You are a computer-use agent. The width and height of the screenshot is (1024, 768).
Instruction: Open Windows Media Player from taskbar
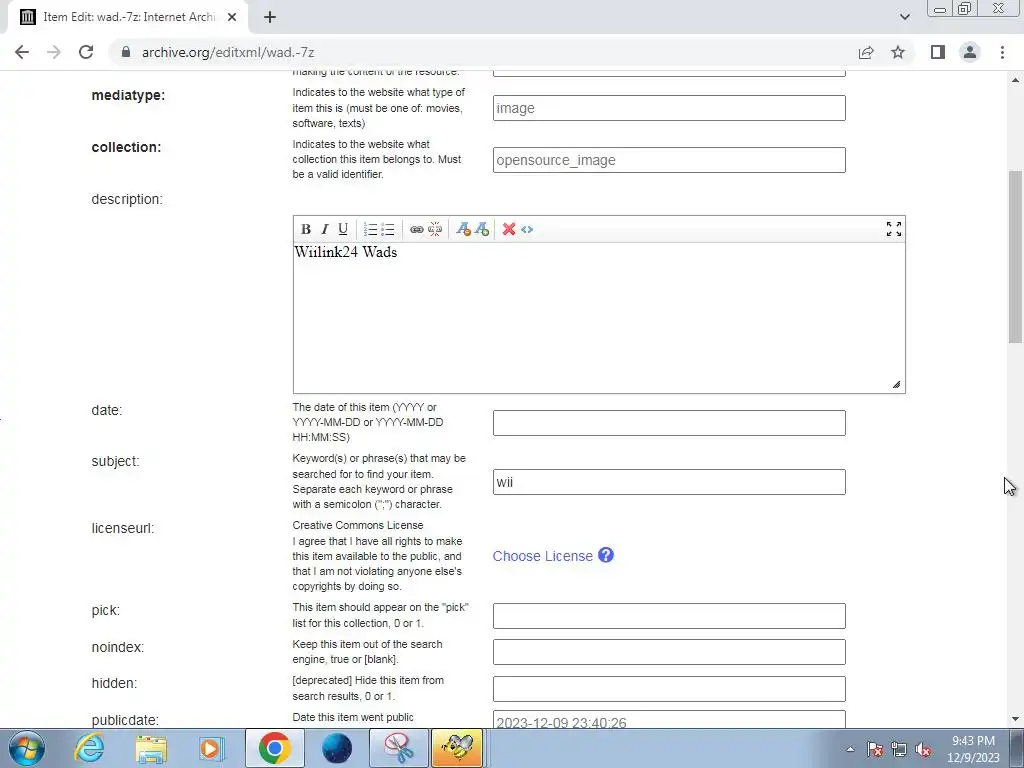click(212, 748)
